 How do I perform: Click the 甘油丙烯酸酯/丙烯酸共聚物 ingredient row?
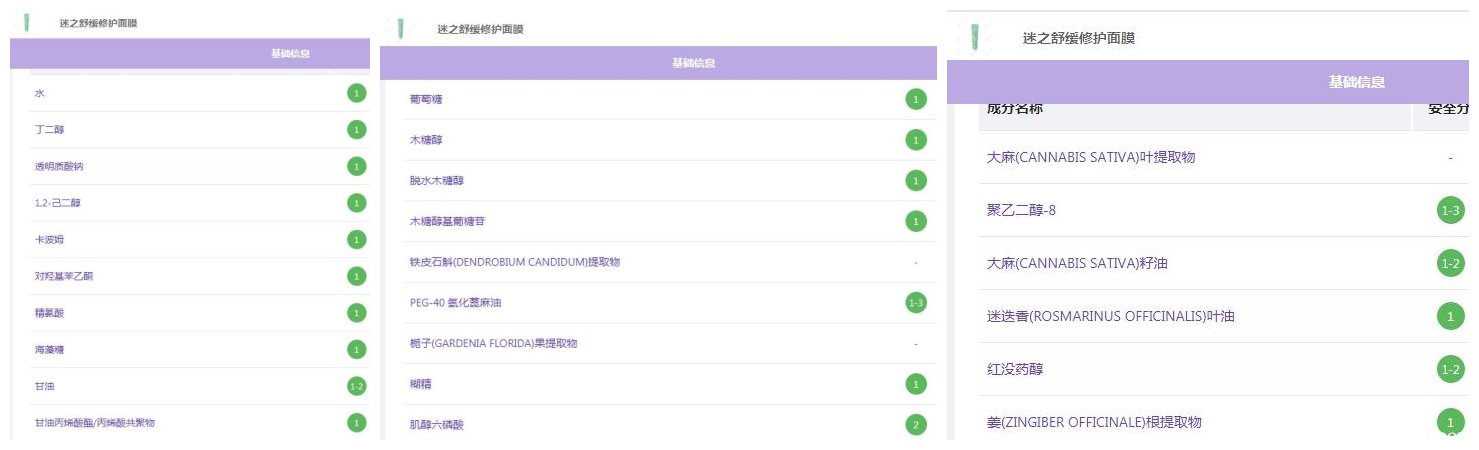95,423
